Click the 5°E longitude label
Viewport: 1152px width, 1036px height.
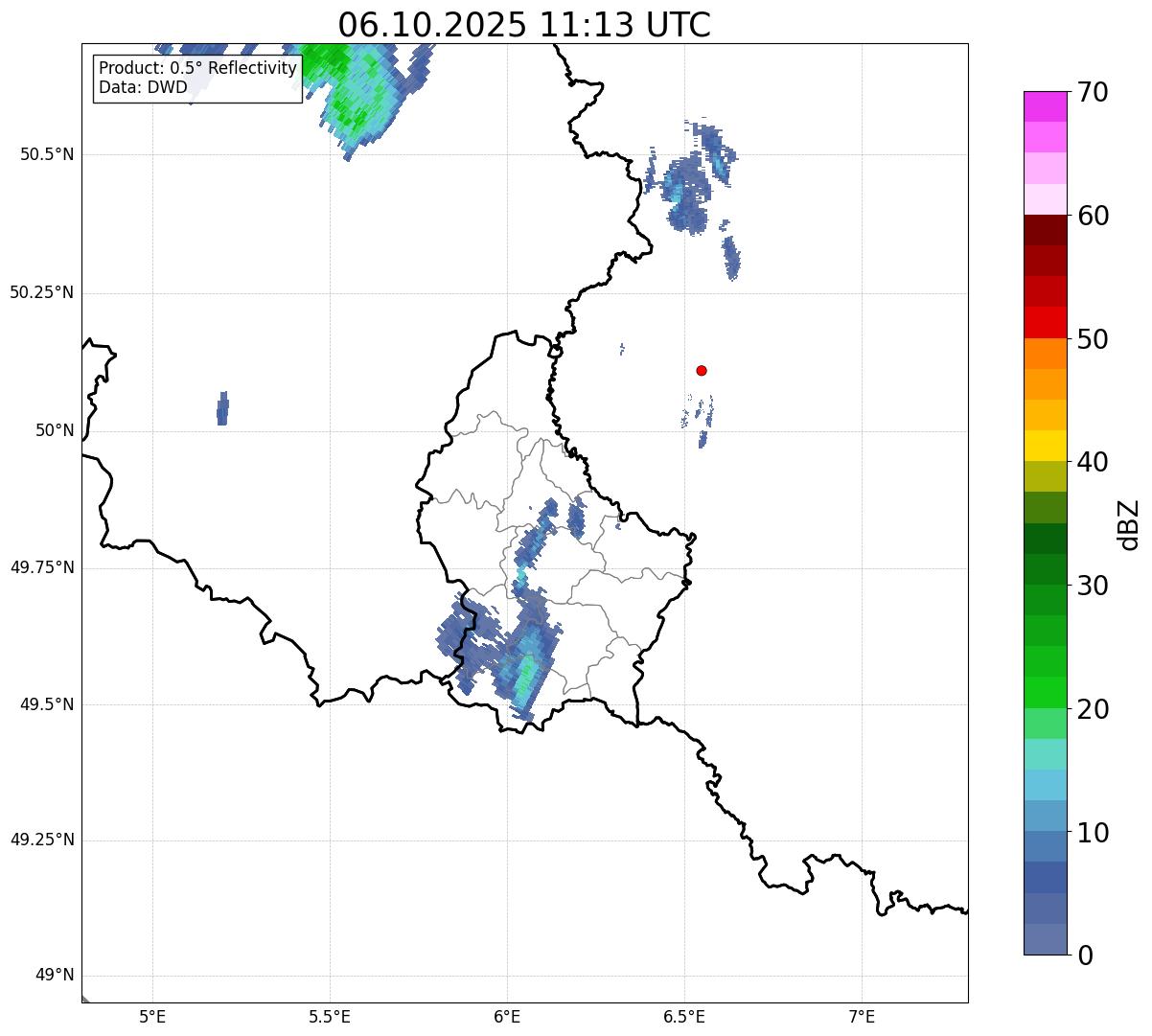click(152, 1016)
